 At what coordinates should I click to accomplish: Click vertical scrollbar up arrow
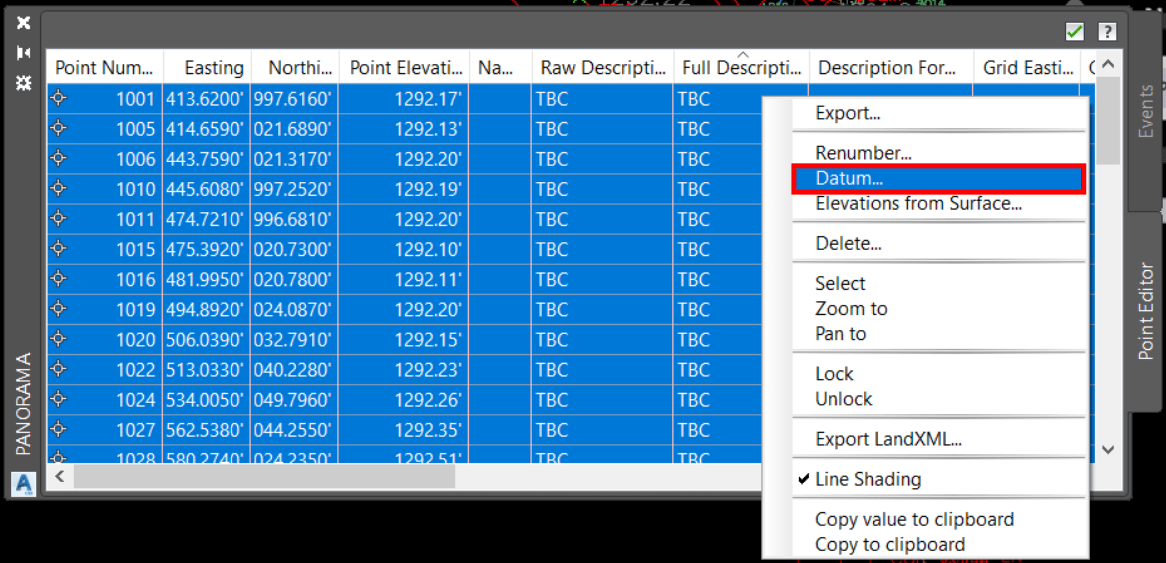pyautogui.click(x=1108, y=65)
